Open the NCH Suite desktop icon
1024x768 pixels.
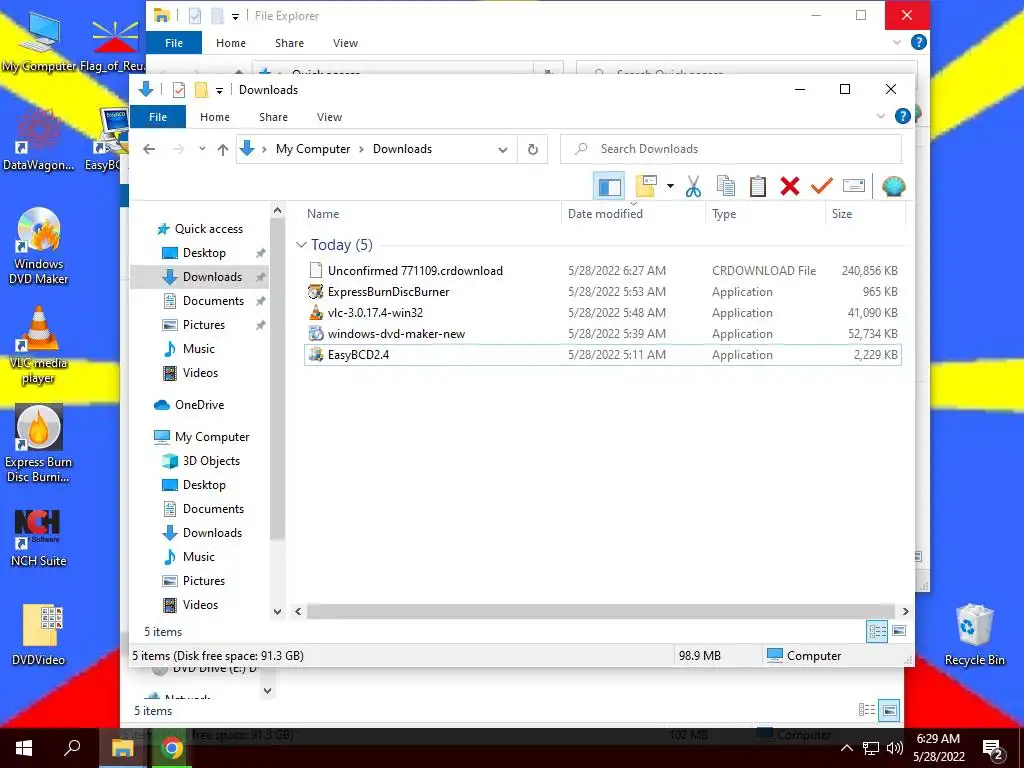39,537
